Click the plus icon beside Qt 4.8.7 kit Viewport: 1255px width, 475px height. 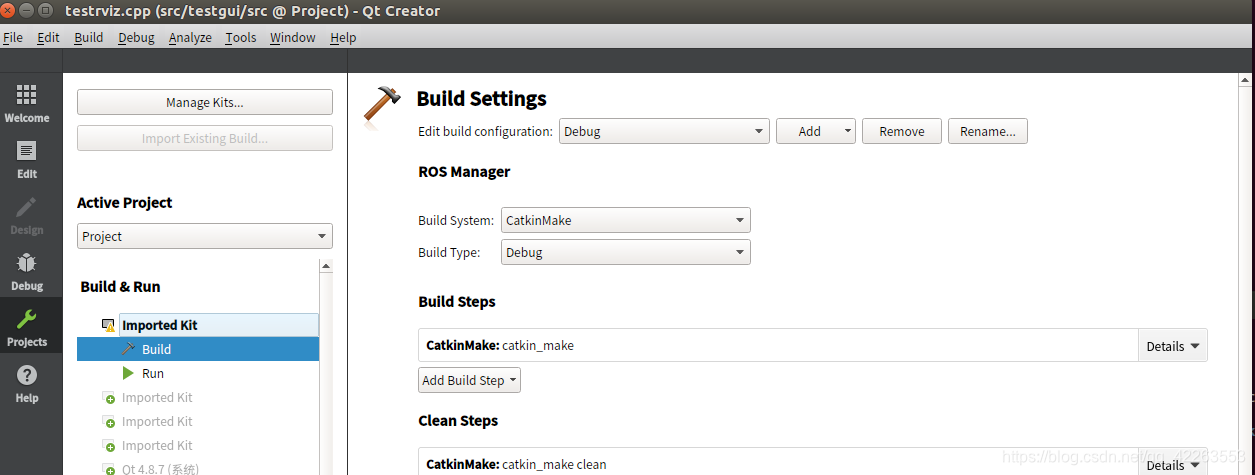pyautogui.click(x=110, y=470)
